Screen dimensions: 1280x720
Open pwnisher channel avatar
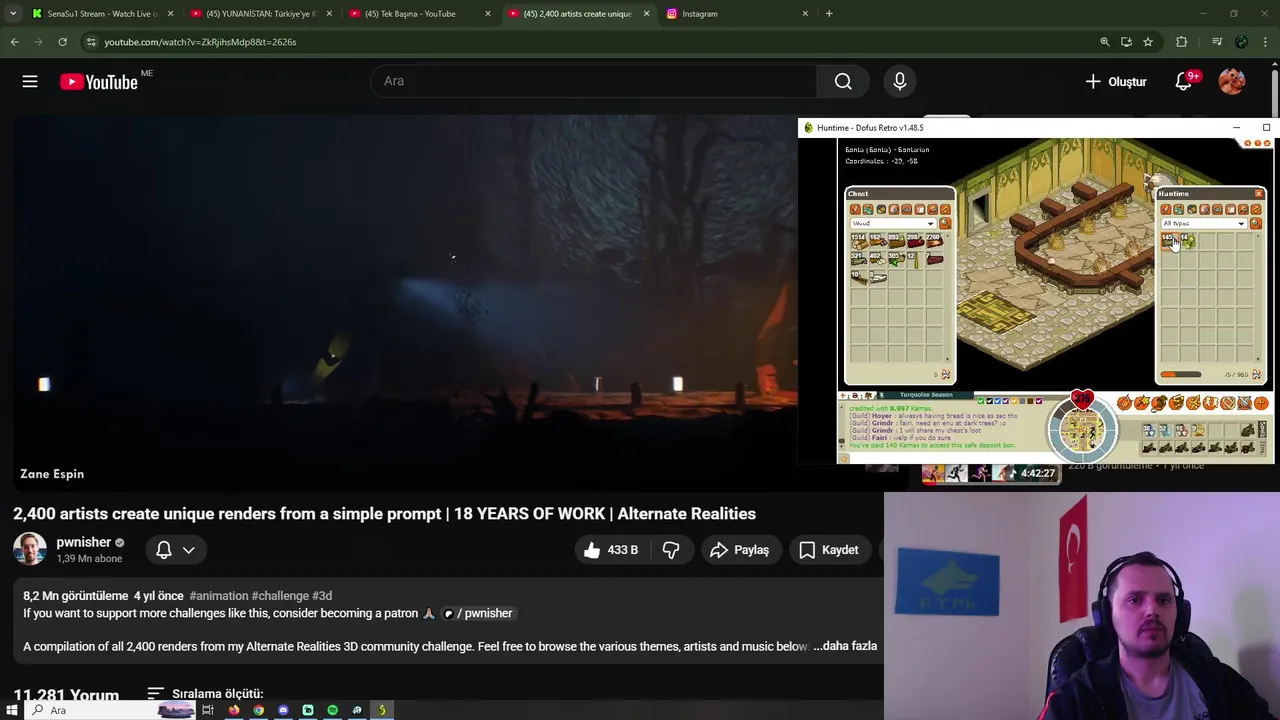coord(29,549)
